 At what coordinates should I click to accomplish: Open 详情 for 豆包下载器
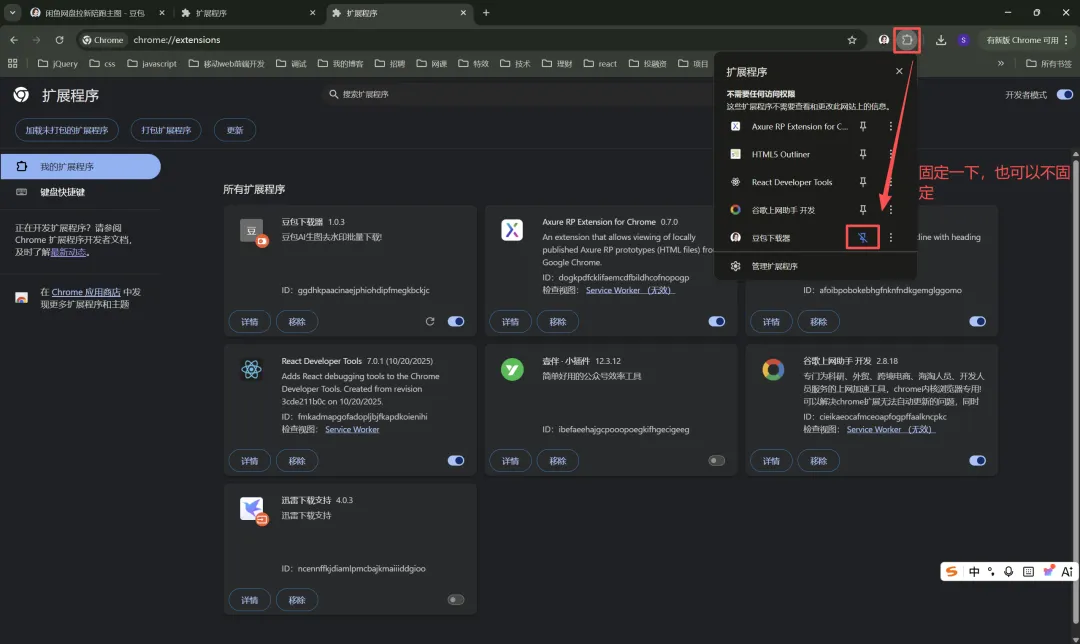(x=249, y=322)
